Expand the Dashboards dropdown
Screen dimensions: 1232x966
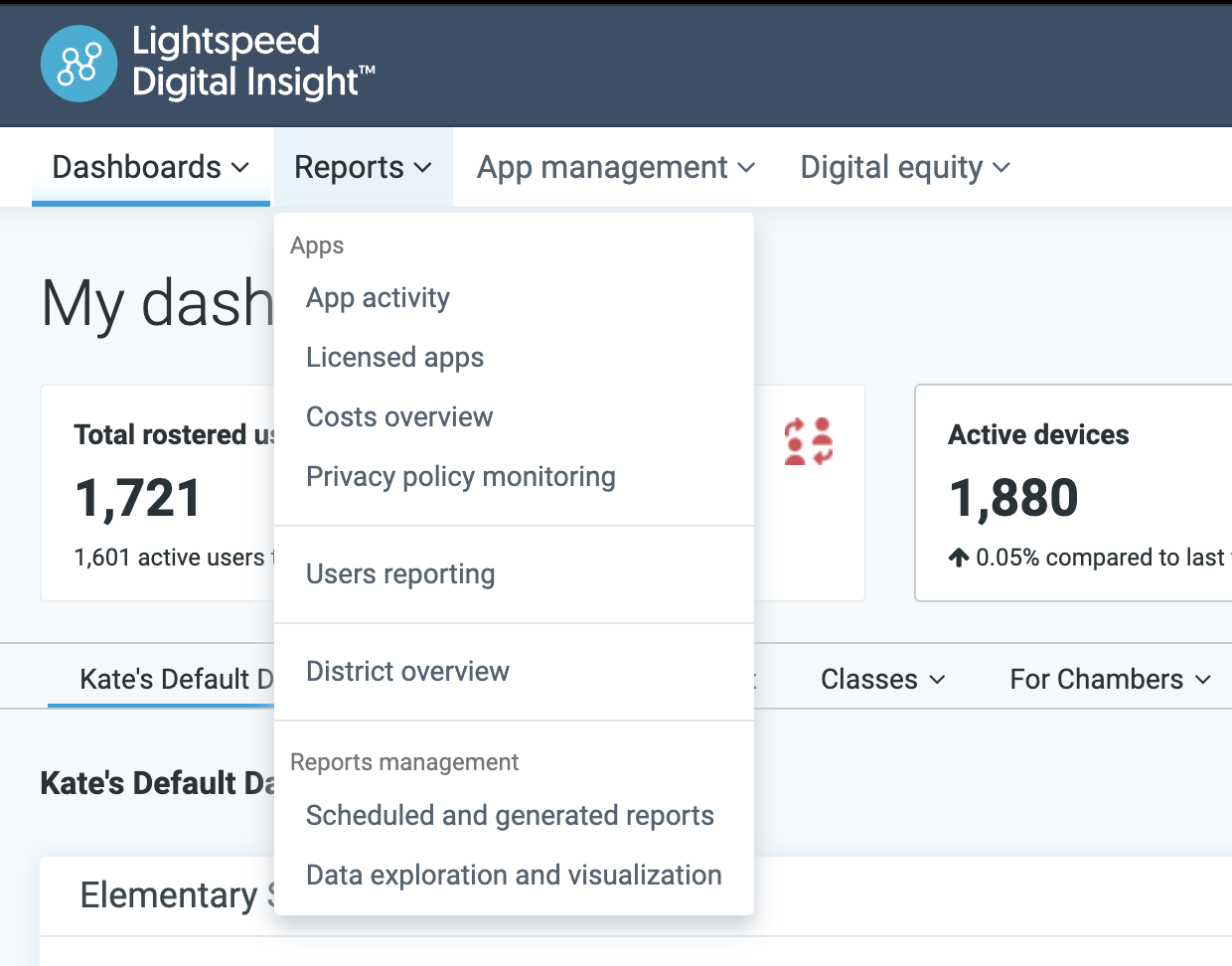pyautogui.click(x=149, y=167)
